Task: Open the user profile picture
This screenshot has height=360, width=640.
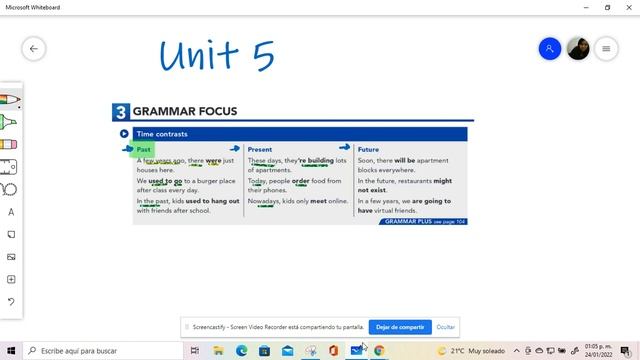Action: tap(578, 49)
